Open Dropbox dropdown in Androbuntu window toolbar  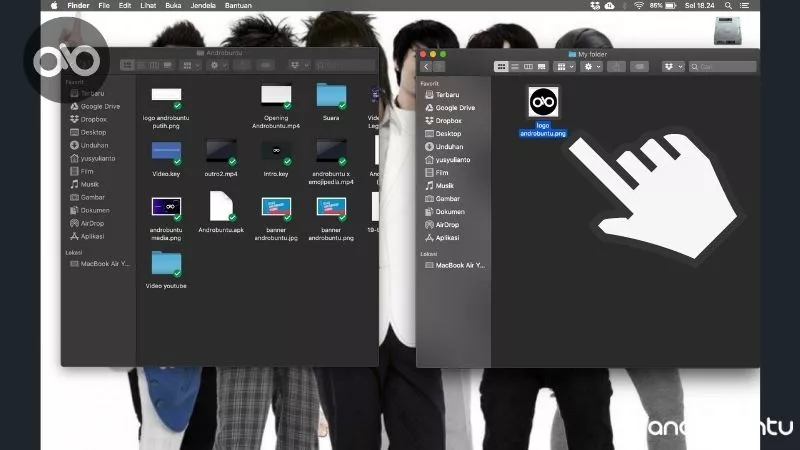click(x=299, y=65)
